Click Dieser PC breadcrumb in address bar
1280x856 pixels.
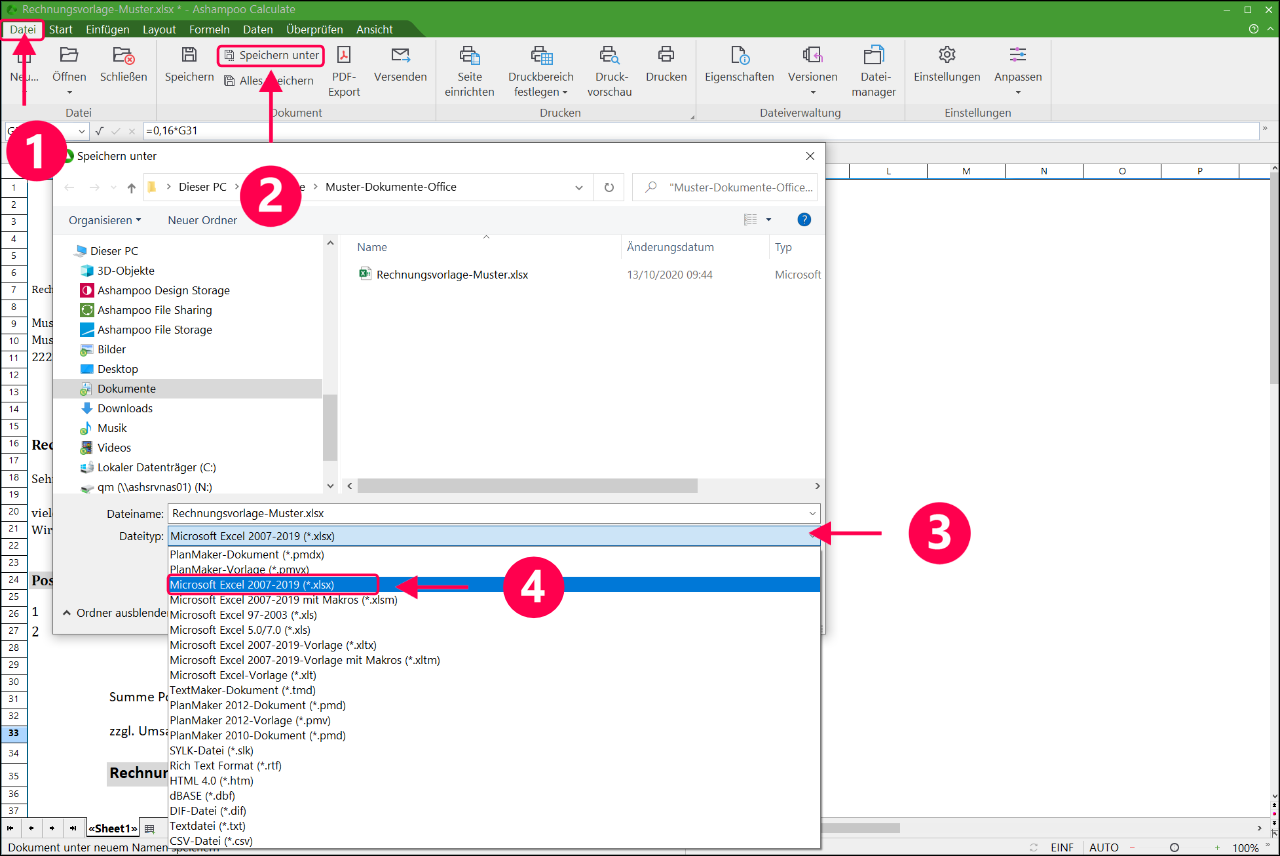click(x=203, y=187)
